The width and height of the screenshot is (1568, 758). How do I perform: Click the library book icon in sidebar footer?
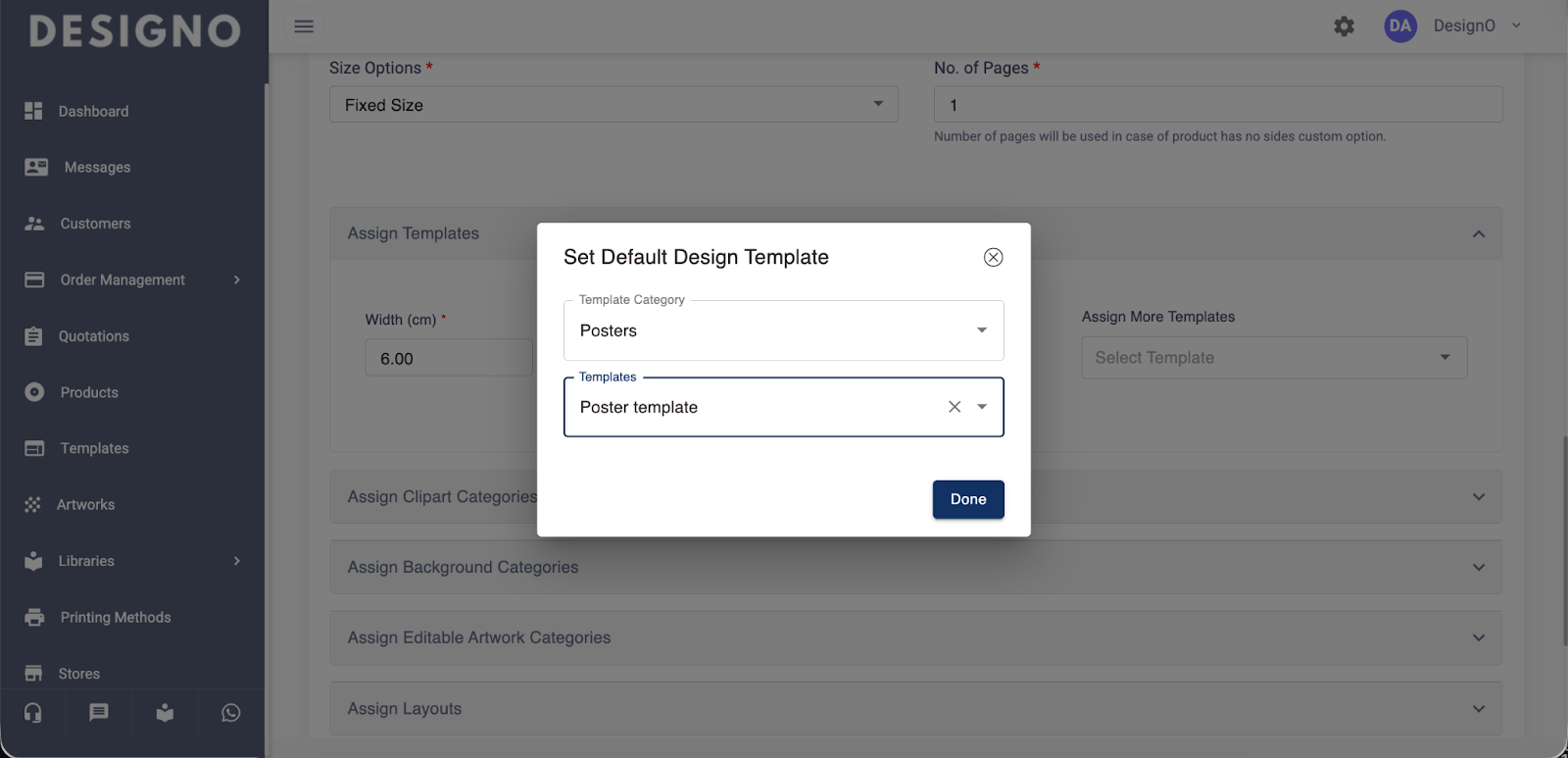coord(165,713)
